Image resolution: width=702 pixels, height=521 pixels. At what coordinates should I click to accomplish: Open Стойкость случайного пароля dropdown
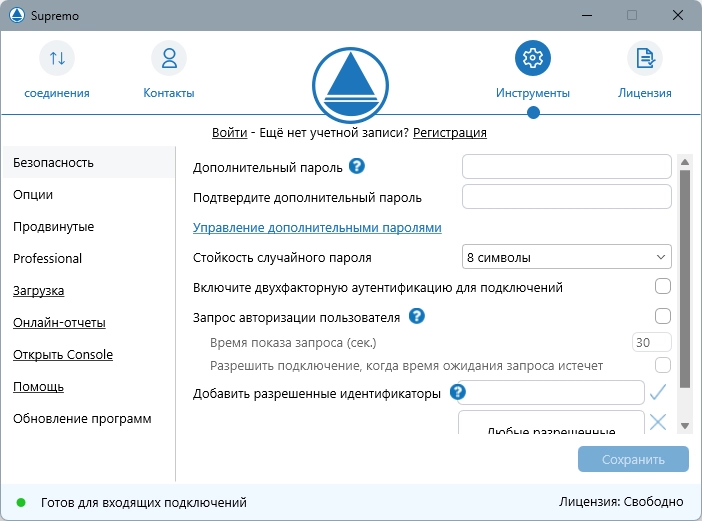click(x=566, y=257)
